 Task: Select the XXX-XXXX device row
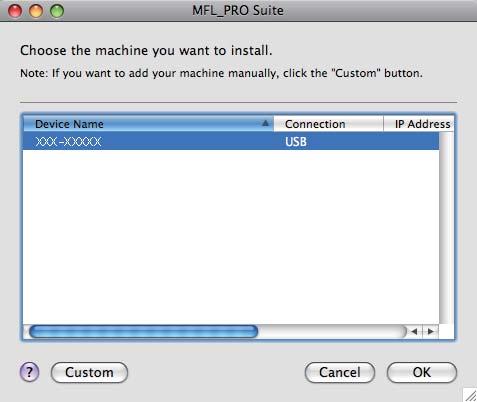[x=231, y=142]
